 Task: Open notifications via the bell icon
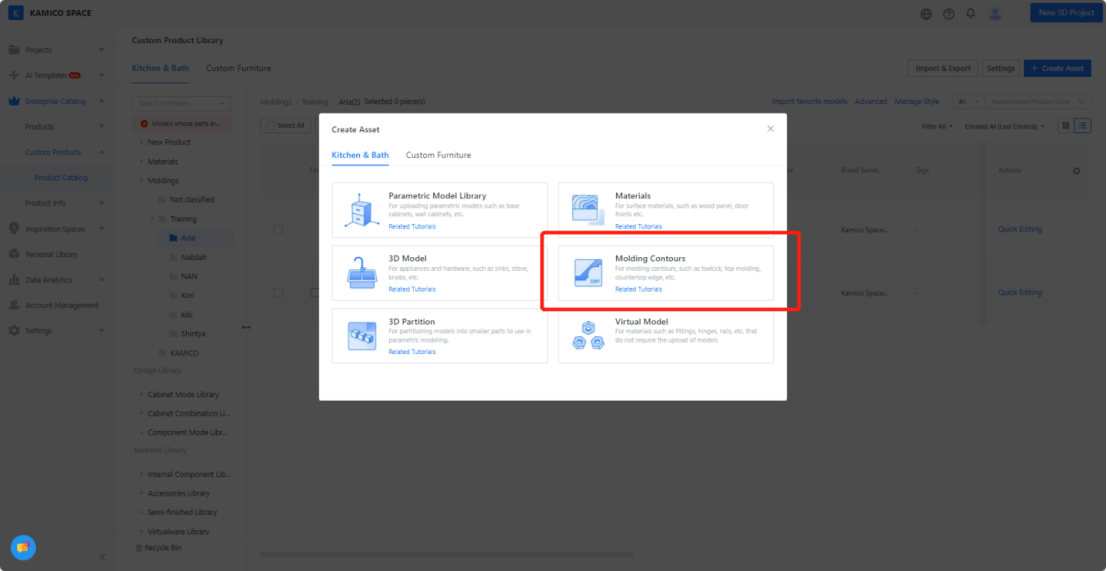pyautogui.click(x=970, y=14)
